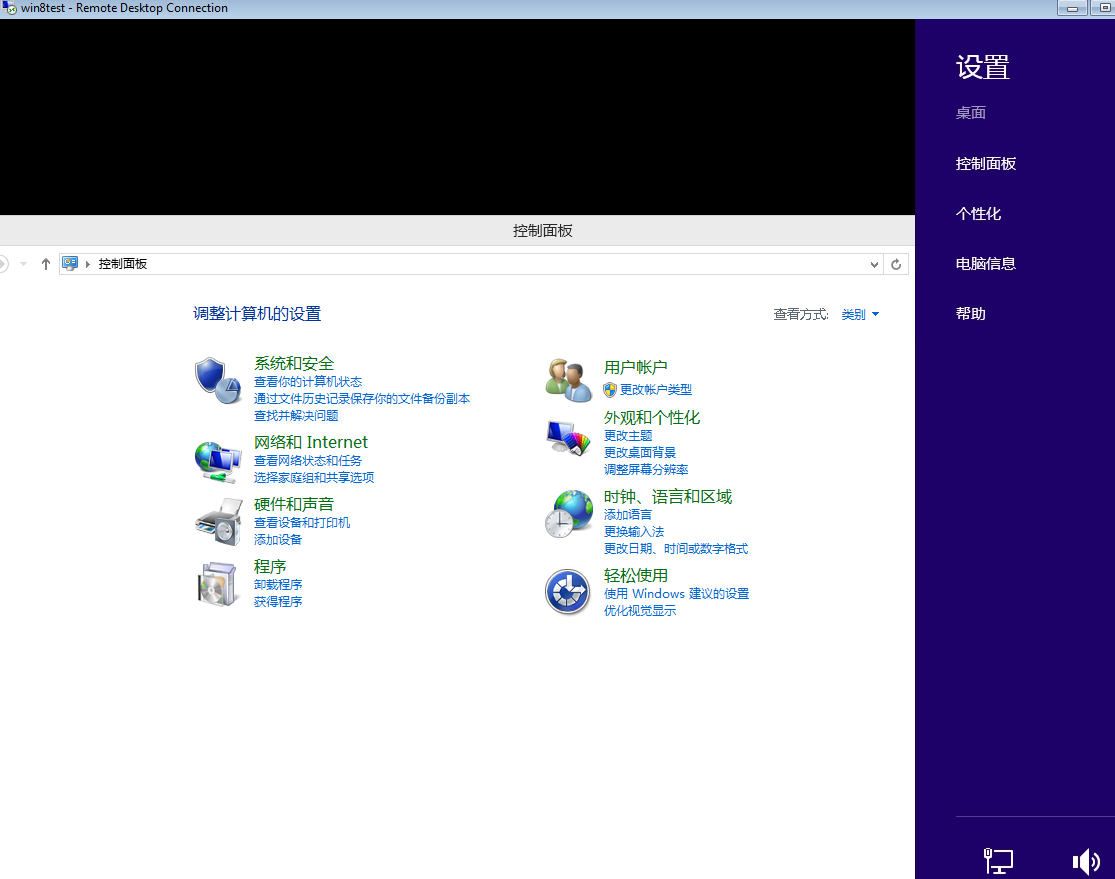Viewport: 1115px width, 879px height.
Task: Click the UAC shield icon beside 更改帐户类型
Action: coord(609,390)
